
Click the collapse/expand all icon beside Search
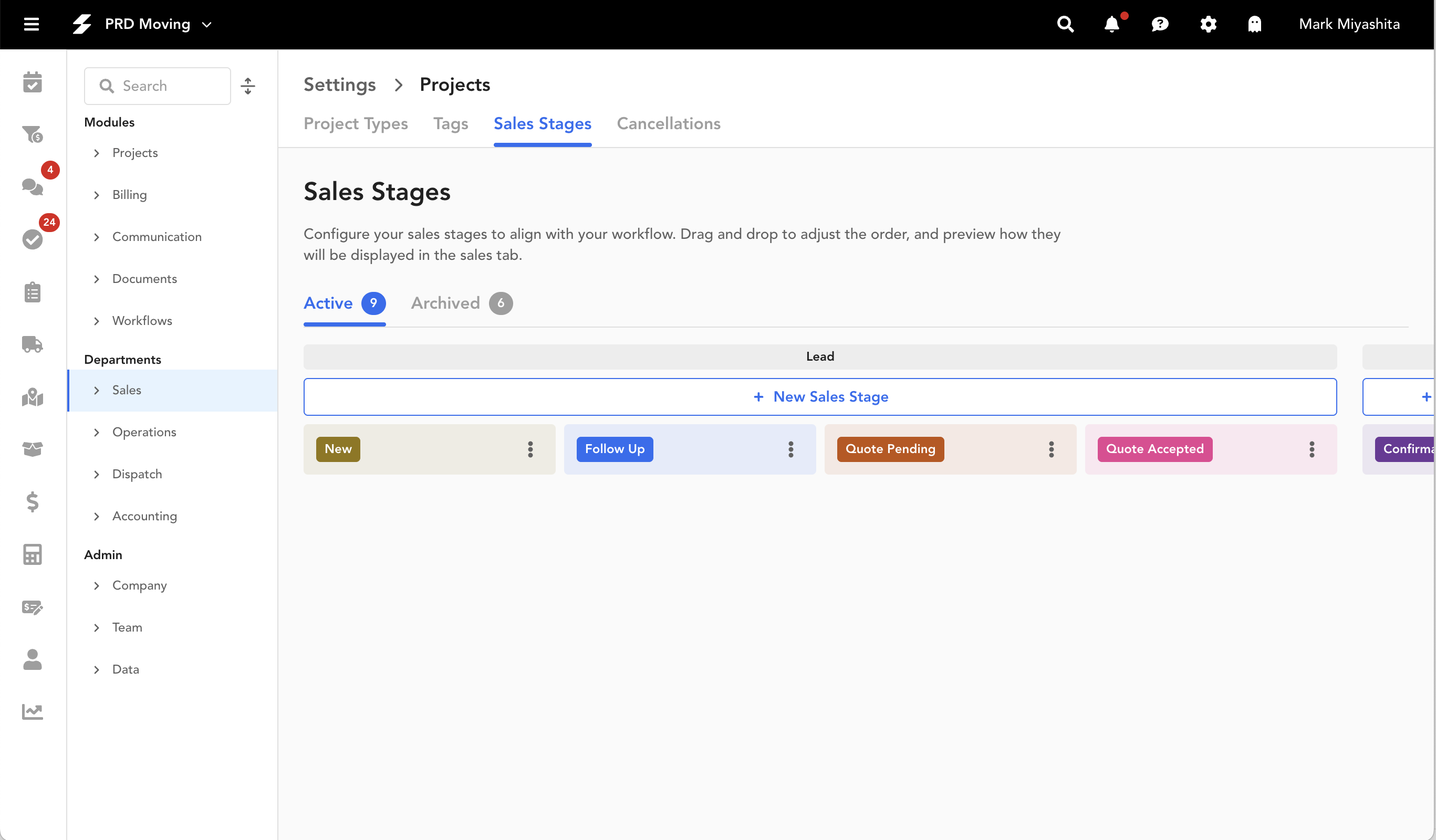point(248,86)
